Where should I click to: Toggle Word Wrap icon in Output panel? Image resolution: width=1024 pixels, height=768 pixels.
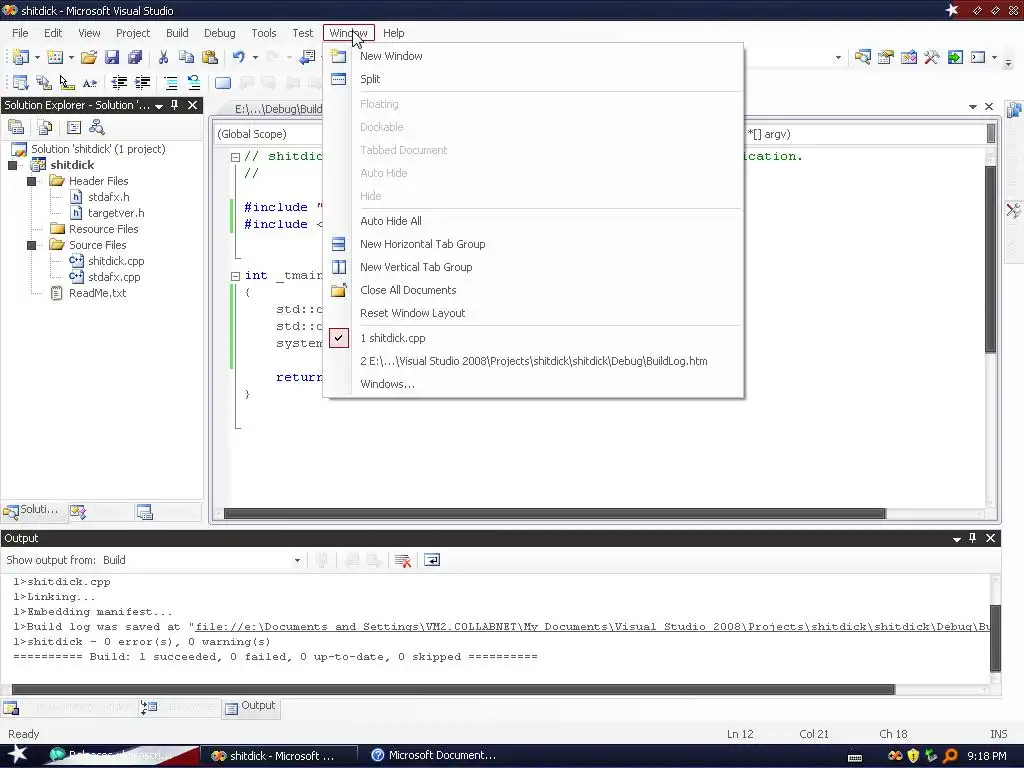pyautogui.click(x=432, y=560)
